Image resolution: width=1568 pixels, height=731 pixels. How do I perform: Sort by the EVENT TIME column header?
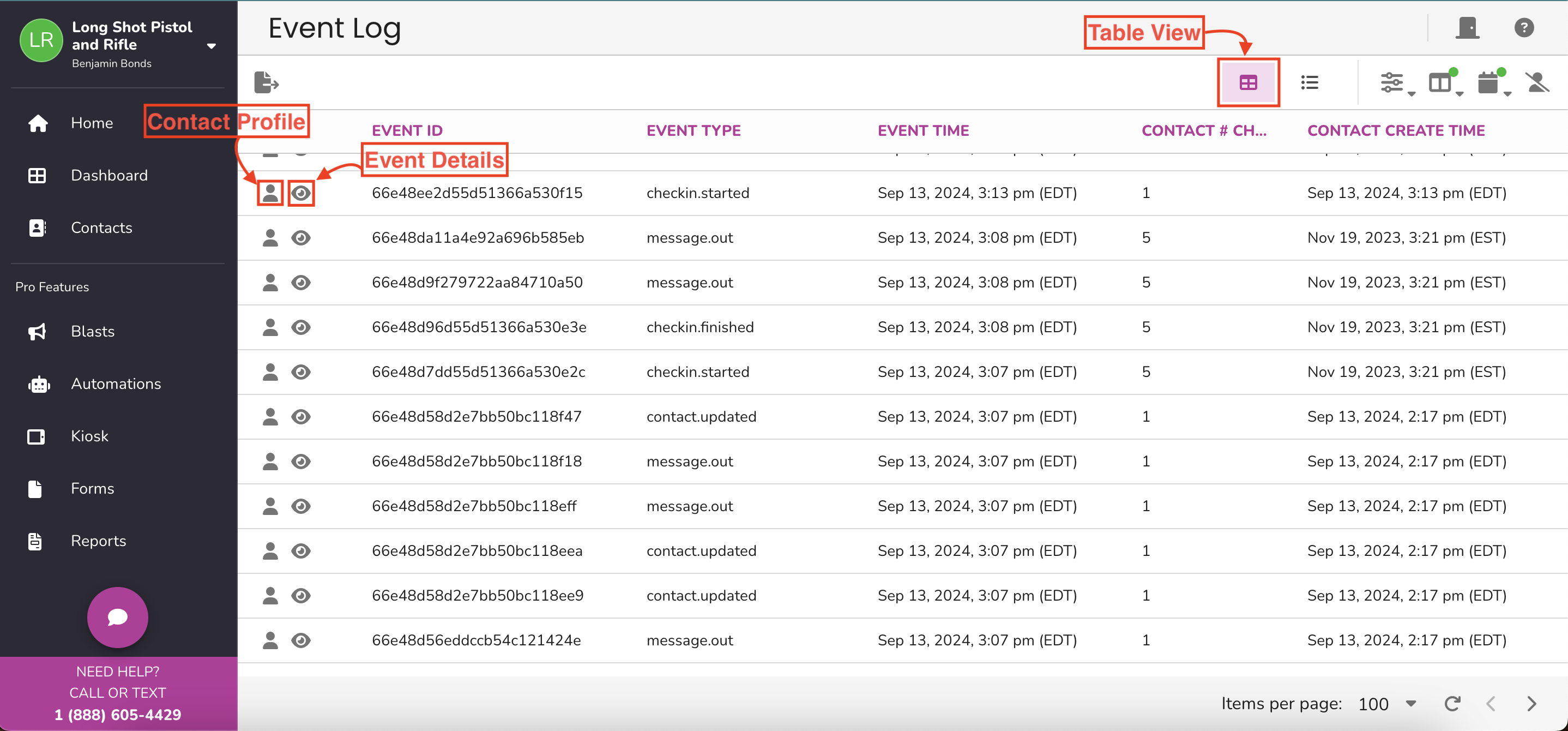click(x=923, y=130)
